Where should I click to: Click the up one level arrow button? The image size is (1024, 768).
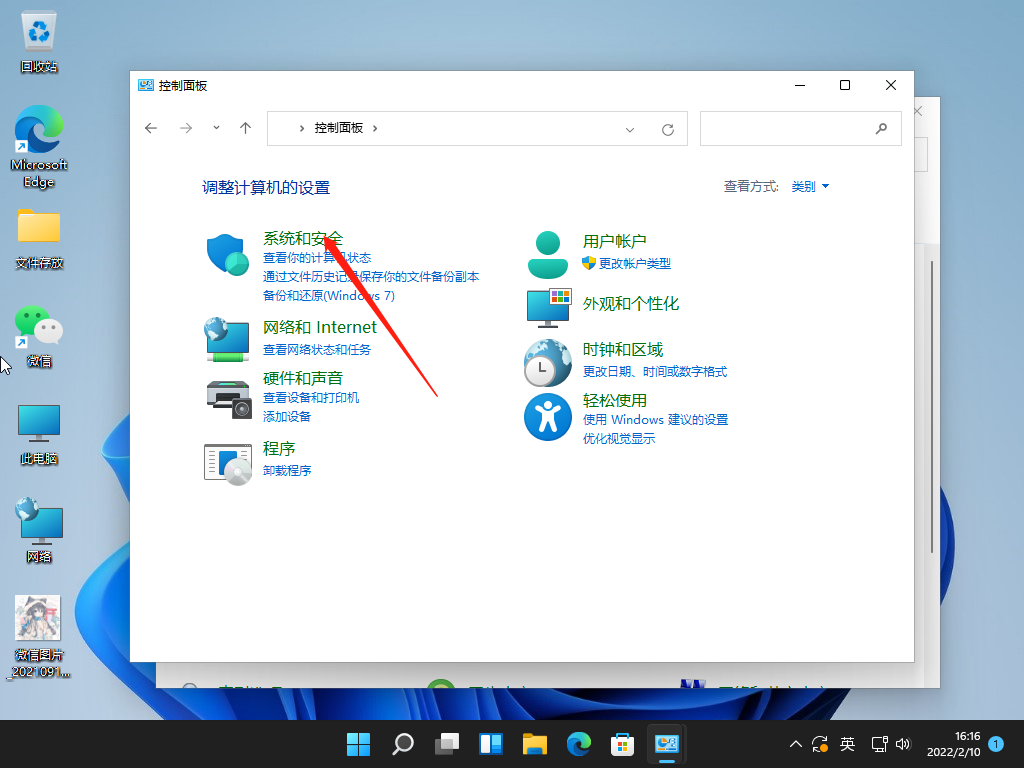click(245, 128)
